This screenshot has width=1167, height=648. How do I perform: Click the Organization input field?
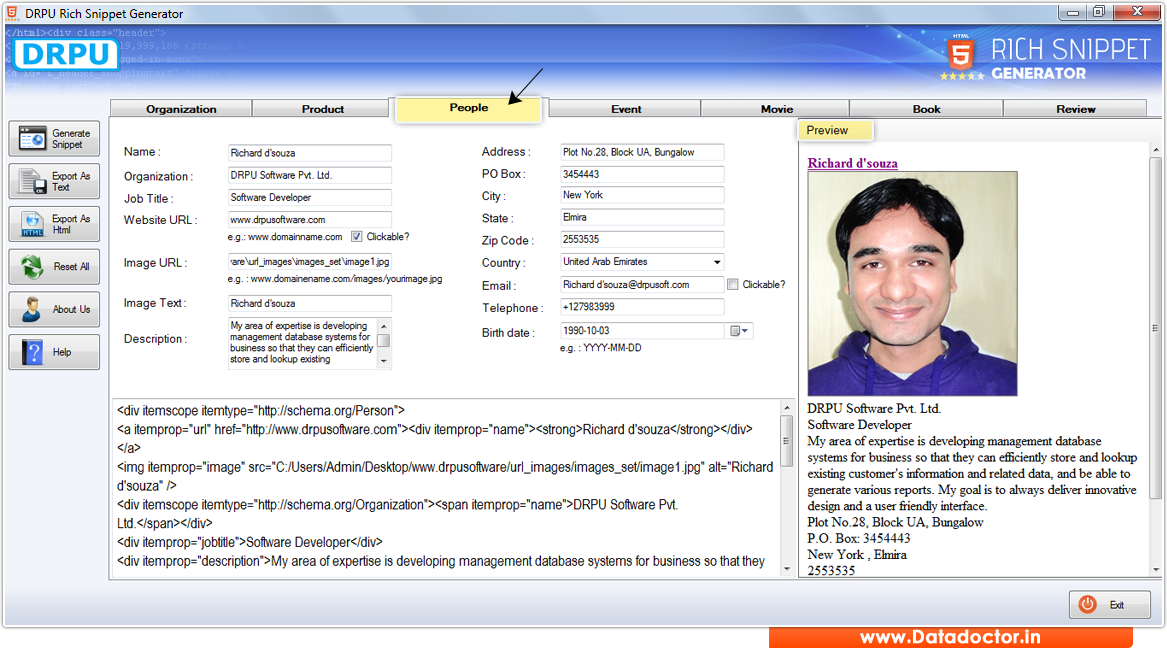tap(310, 175)
